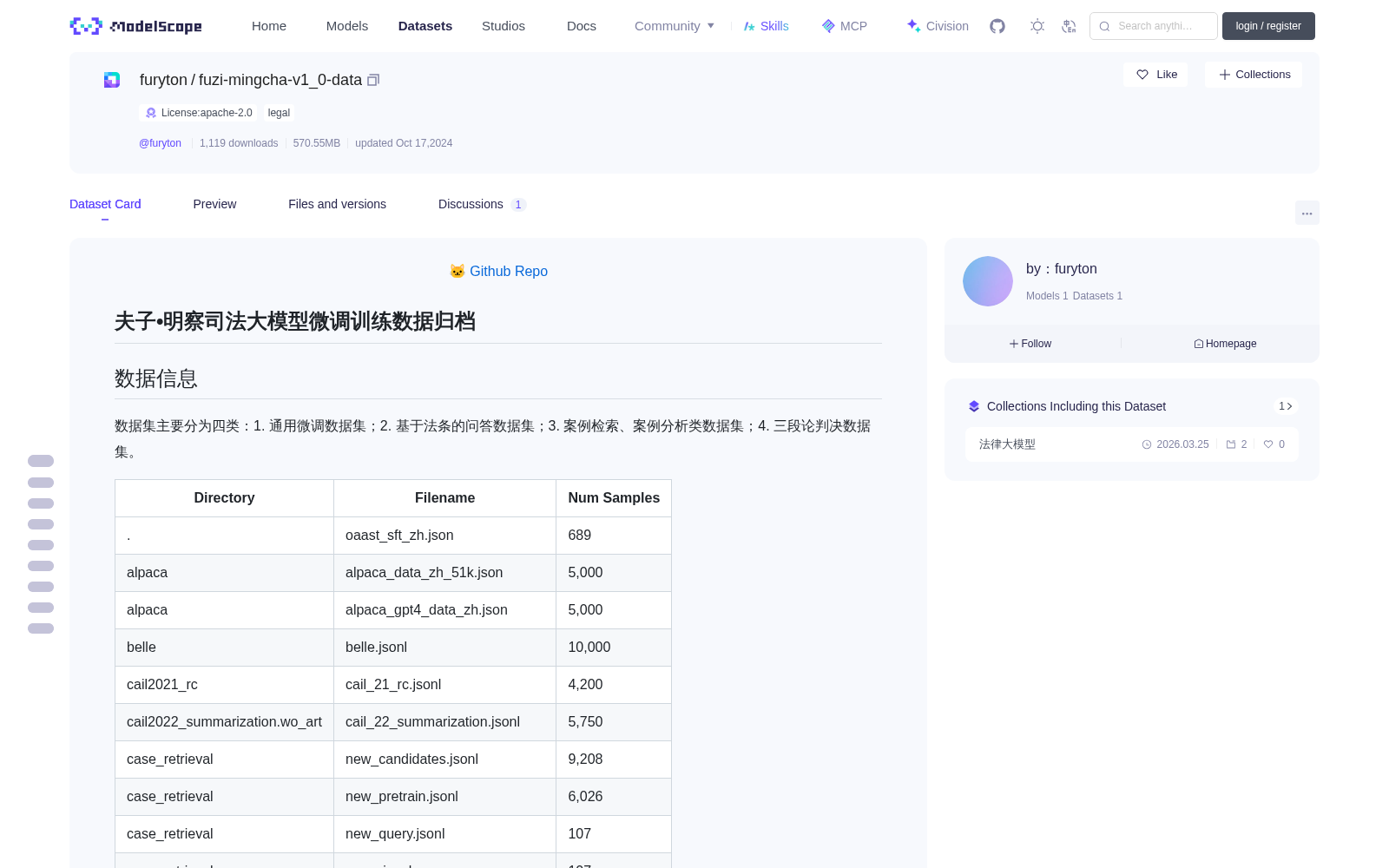Click the 数据信息 section heading
The width and height of the screenshot is (1389, 868).
pos(156,378)
